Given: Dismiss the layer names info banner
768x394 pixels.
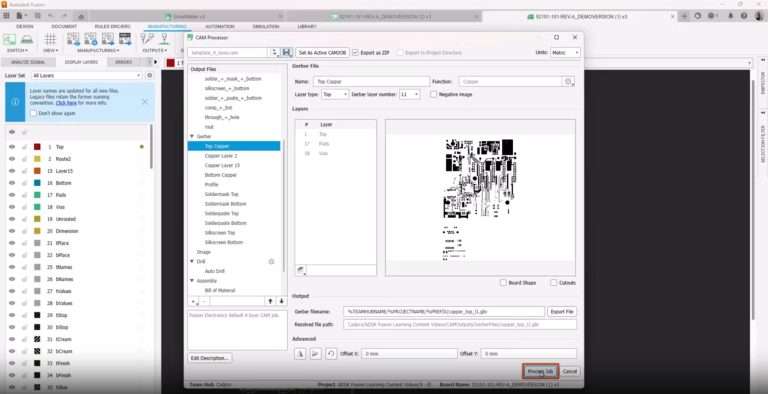Looking at the screenshot, I should (144, 101).
